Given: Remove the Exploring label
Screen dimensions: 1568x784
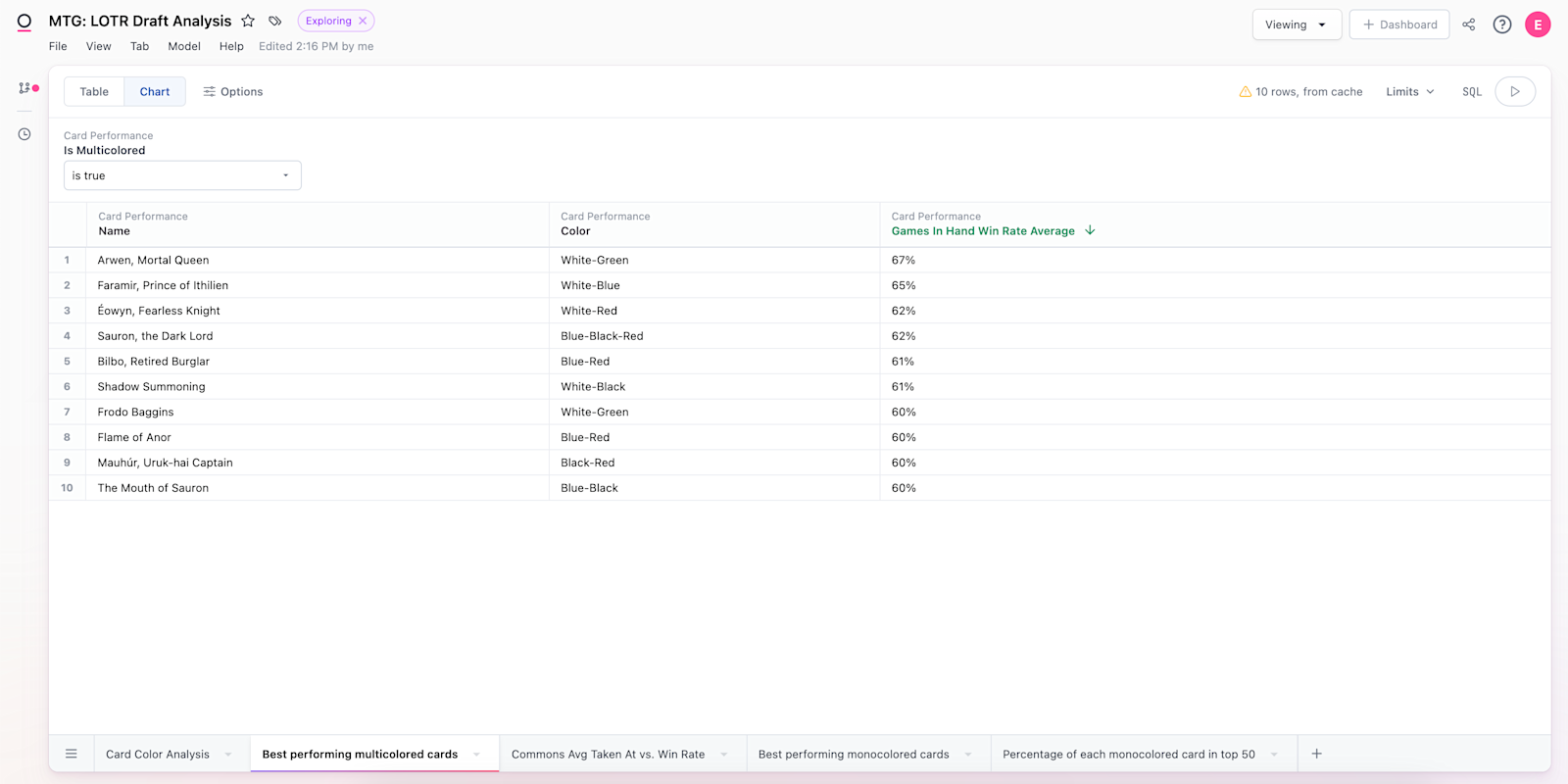Looking at the screenshot, I should point(363,21).
